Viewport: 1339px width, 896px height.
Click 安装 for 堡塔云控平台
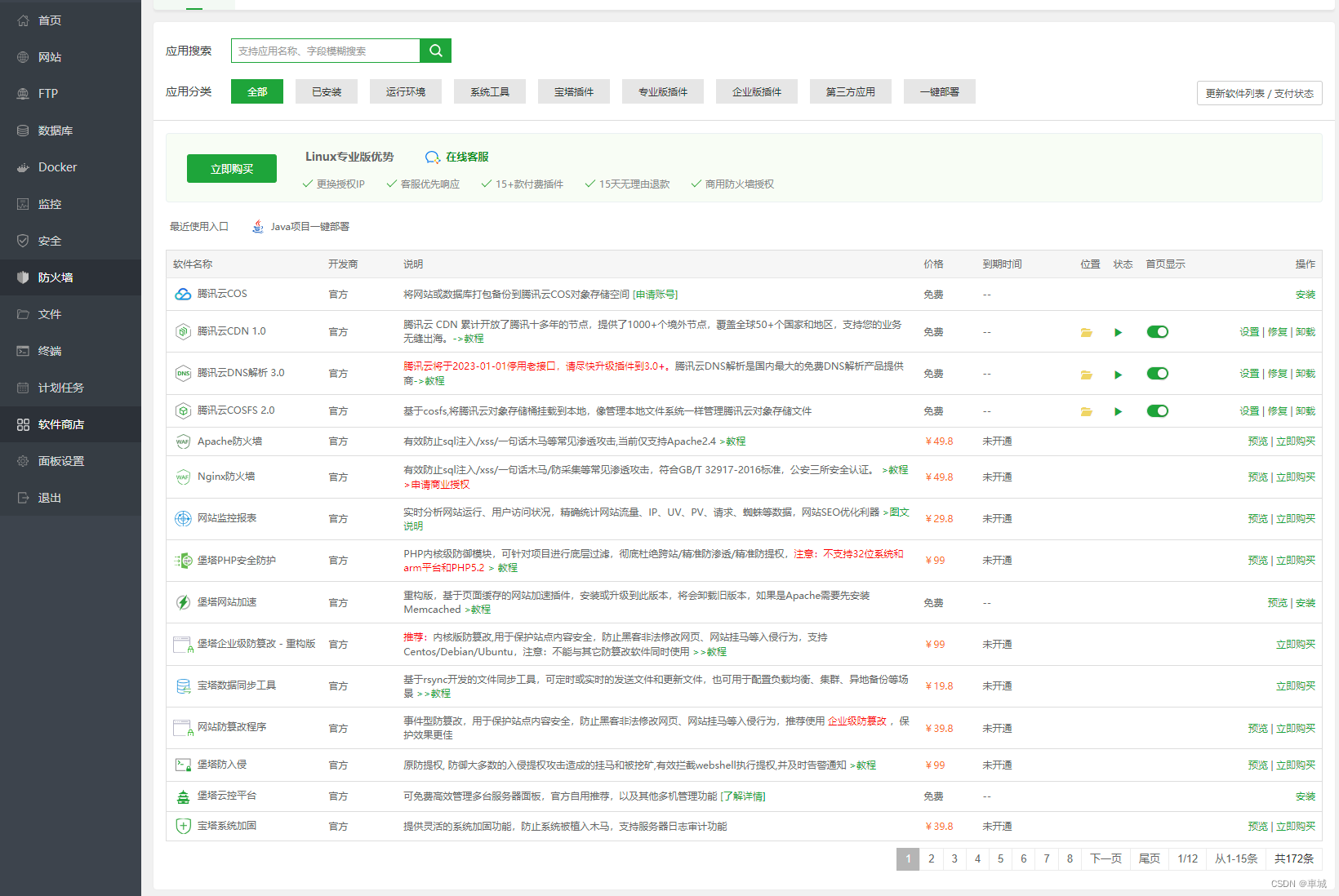coord(1306,796)
